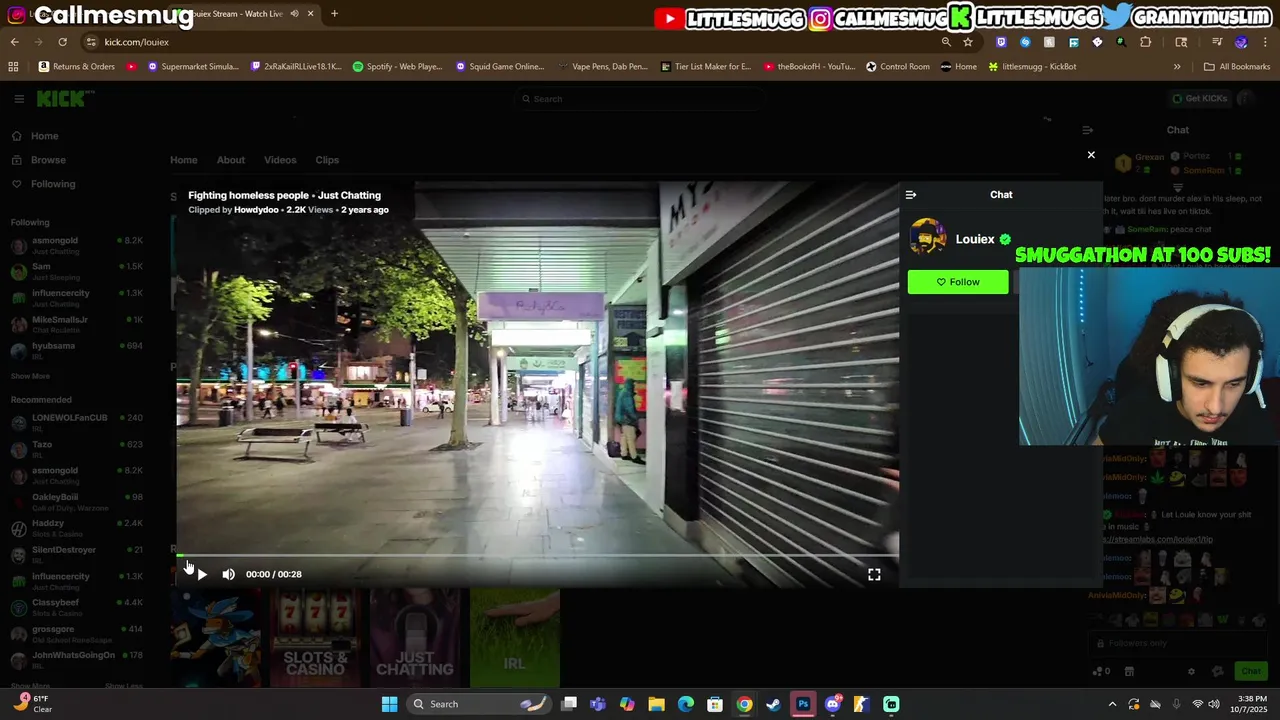The width and height of the screenshot is (1280, 720).
Task: Open recommended channel SilentDestroyer
Action: point(78,554)
